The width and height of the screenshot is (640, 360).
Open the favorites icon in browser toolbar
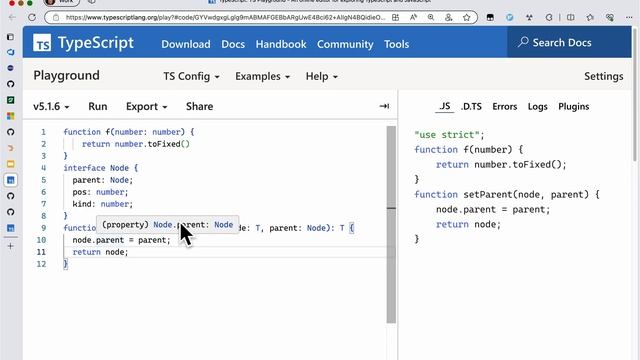(x=590, y=17)
